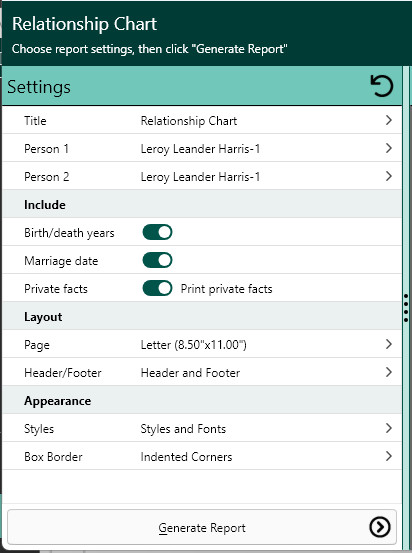Click the Styles label
This screenshot has width=412, height=553.
39,429
